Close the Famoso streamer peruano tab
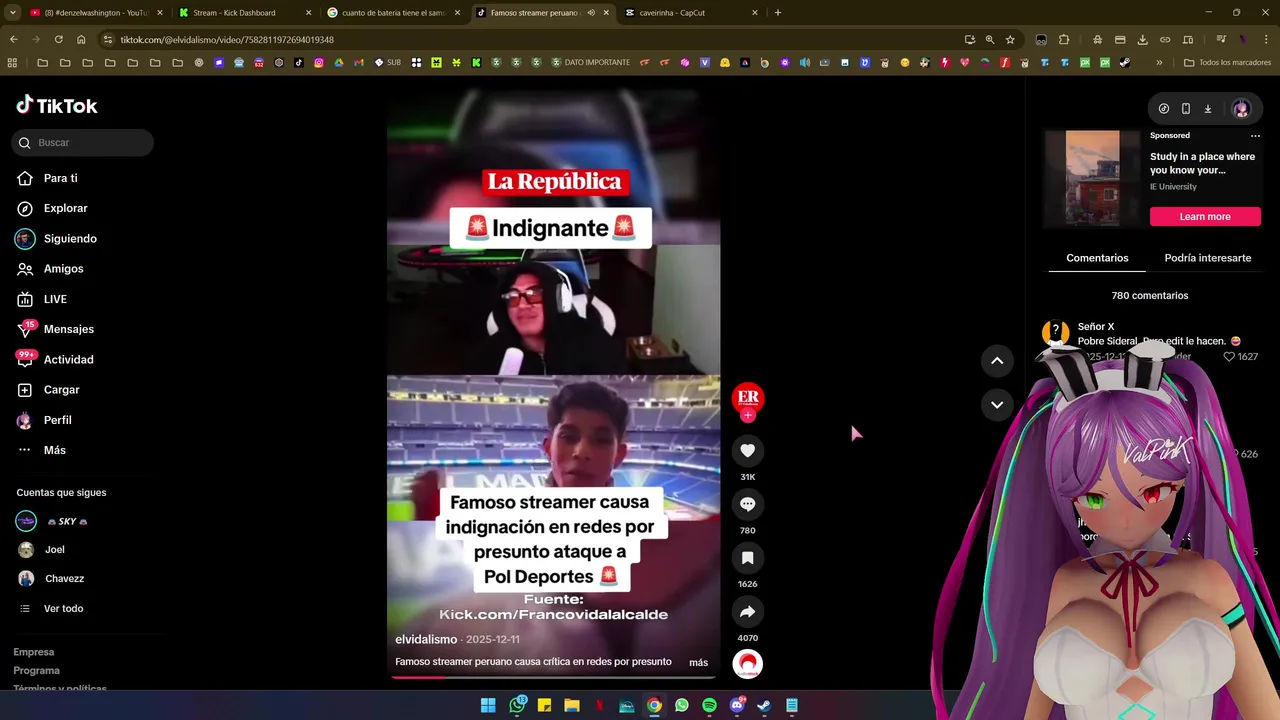 [x=606, y=13]
